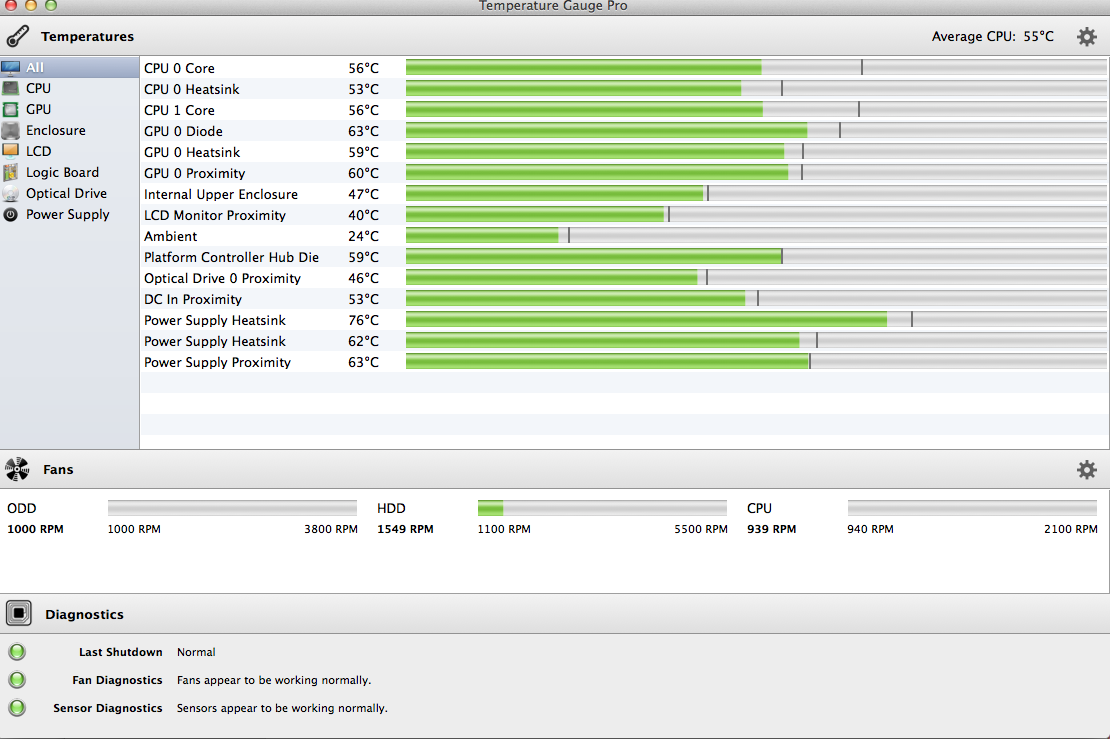
Task: Select the Power Supply Proximity row label
Action: point(217,362)
